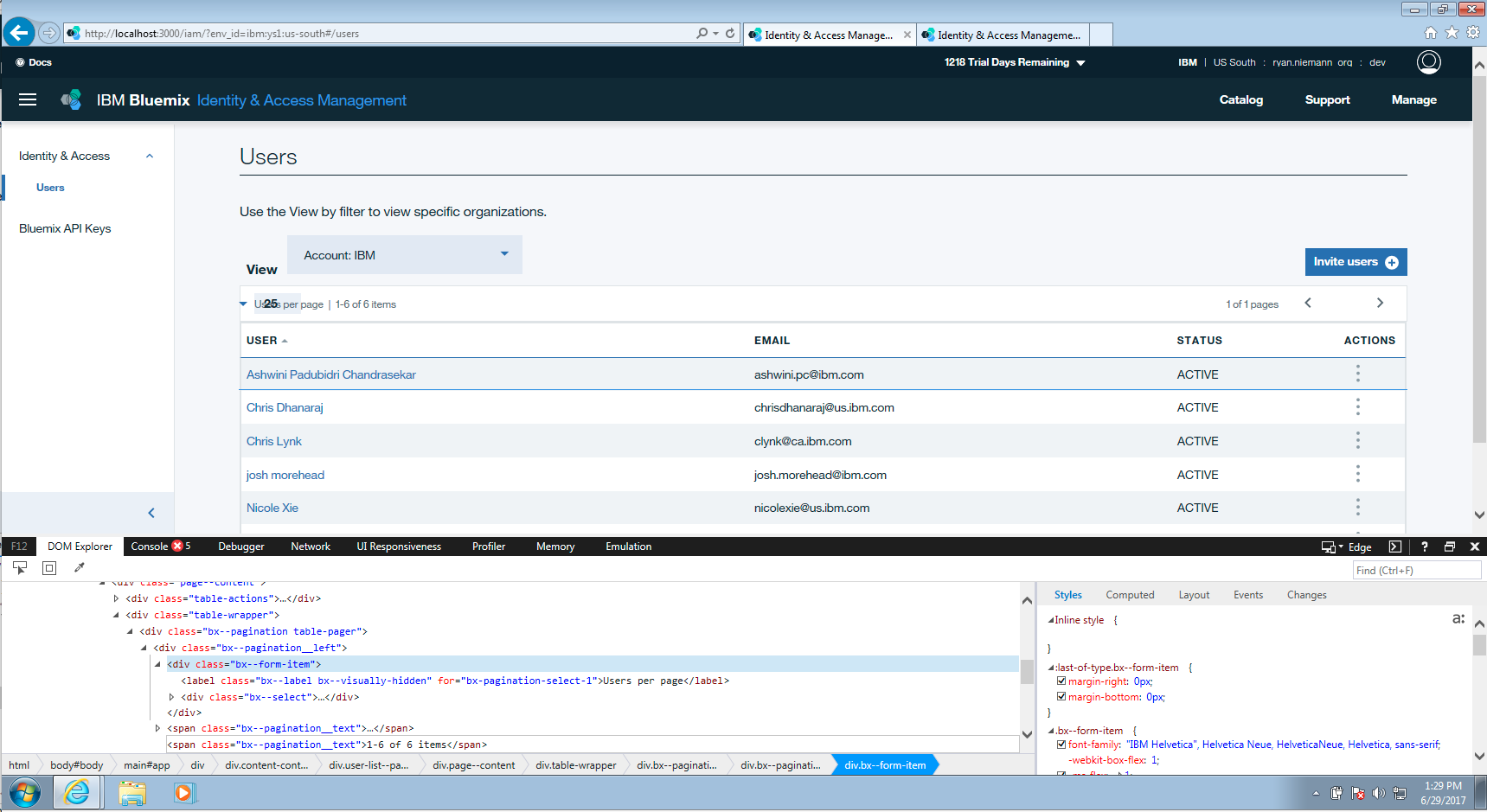1487x812 pixels.
Task: Open File Explorer from the taskbar
Action: [x=132, y=792]
